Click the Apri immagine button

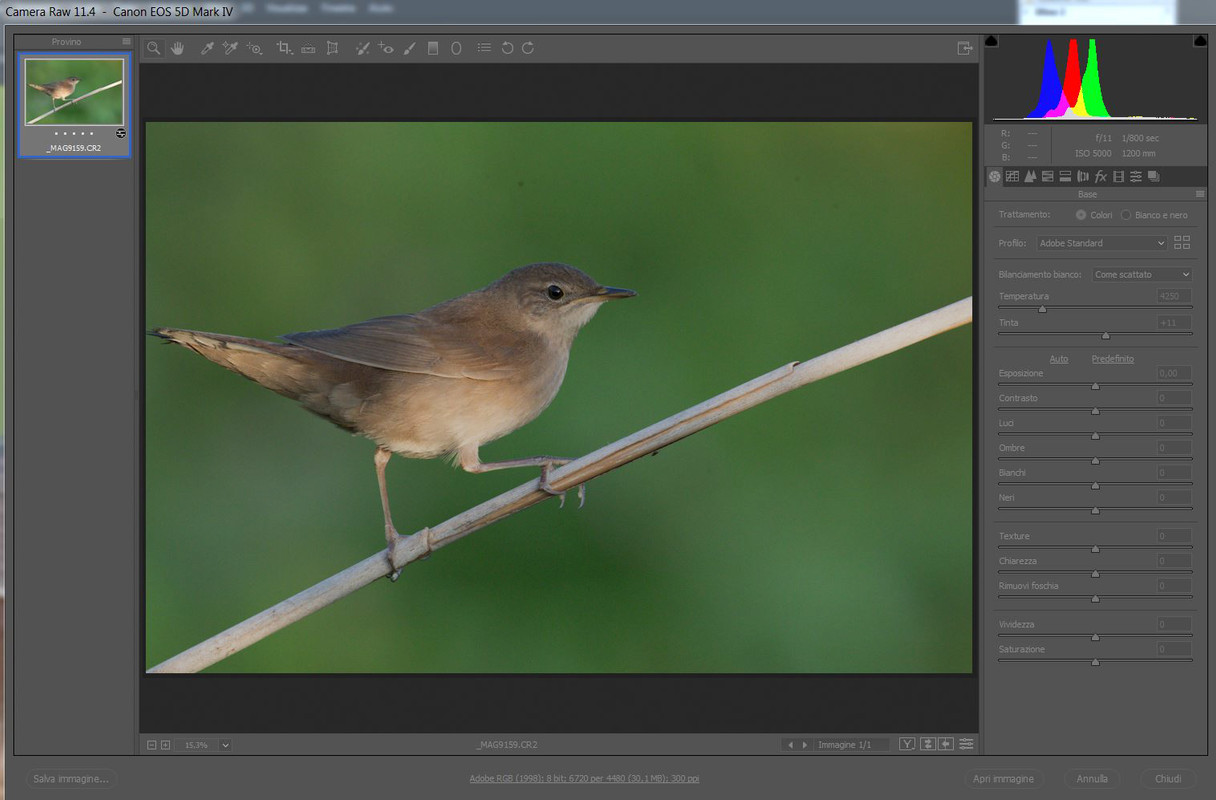click(1003, 779)
